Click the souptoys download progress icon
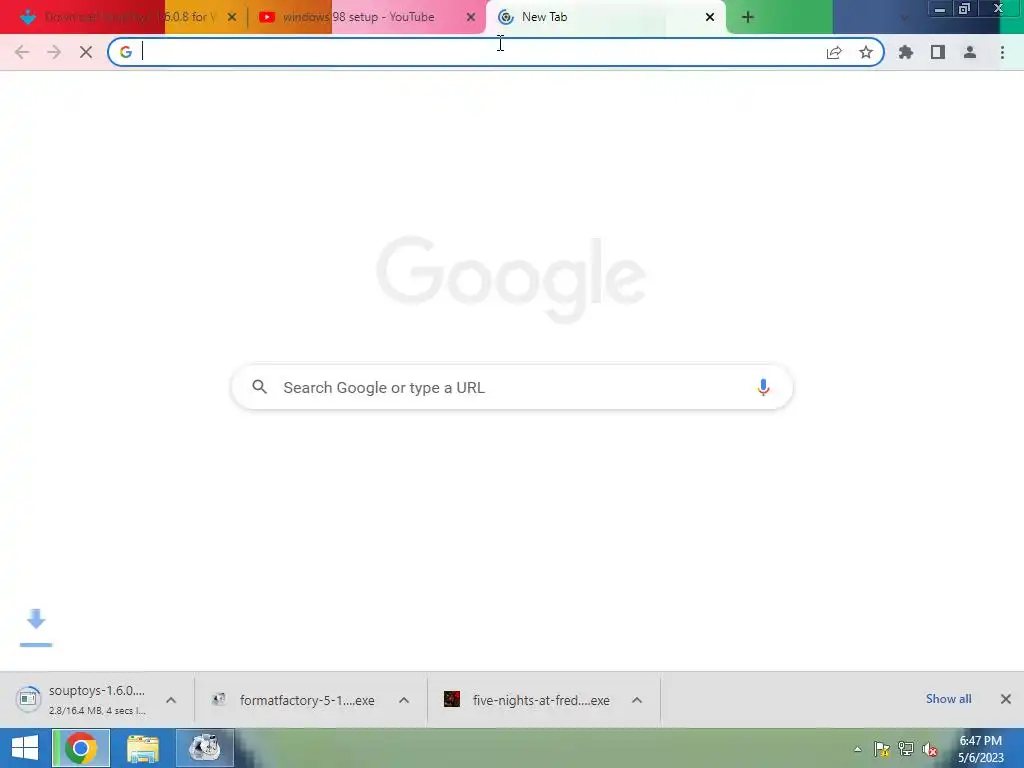The height and width of the screenshot is (768, 1024). 28,699
